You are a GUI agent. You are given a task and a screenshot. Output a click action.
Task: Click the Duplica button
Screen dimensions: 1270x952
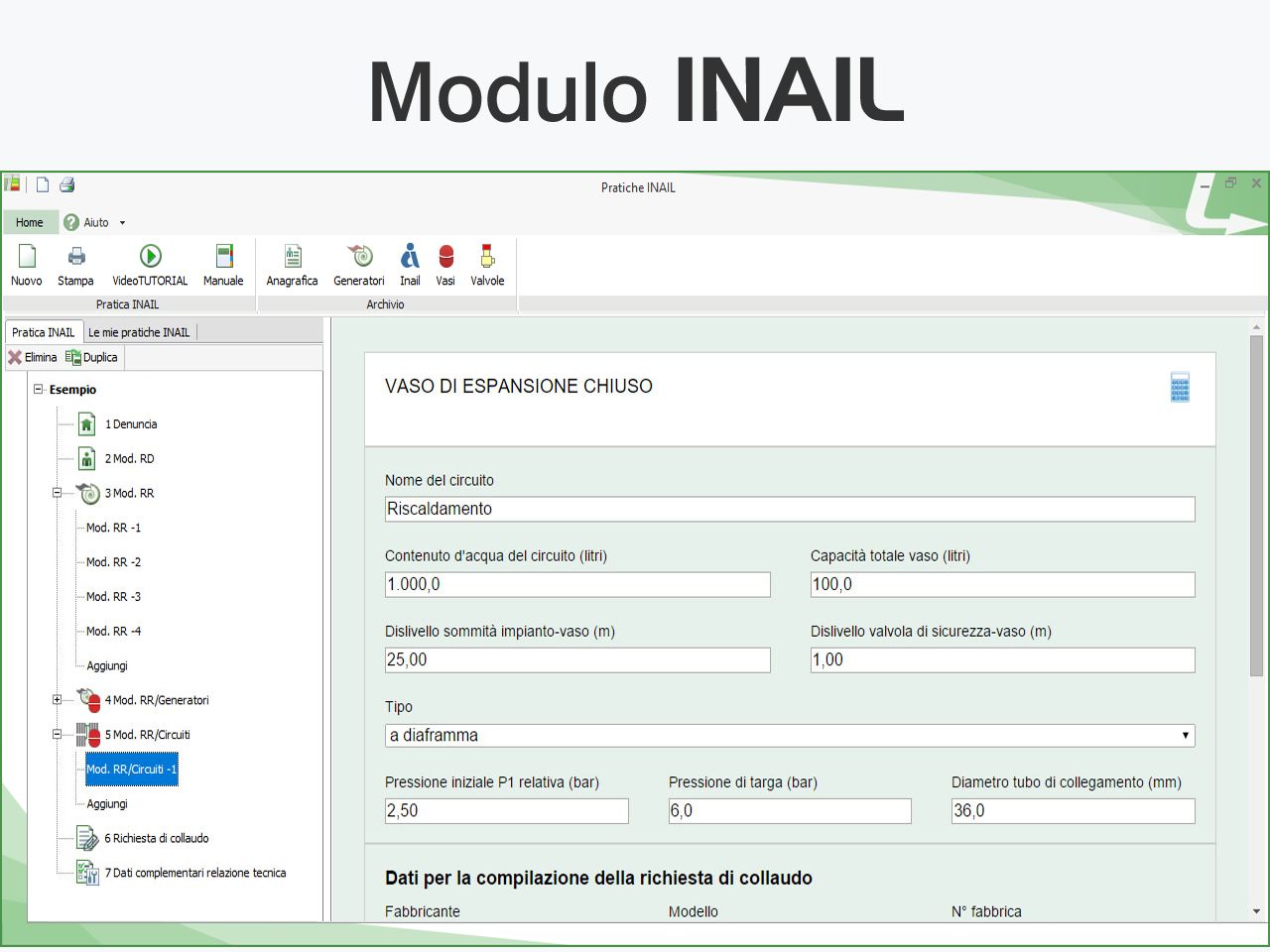(x=92, y=357)
